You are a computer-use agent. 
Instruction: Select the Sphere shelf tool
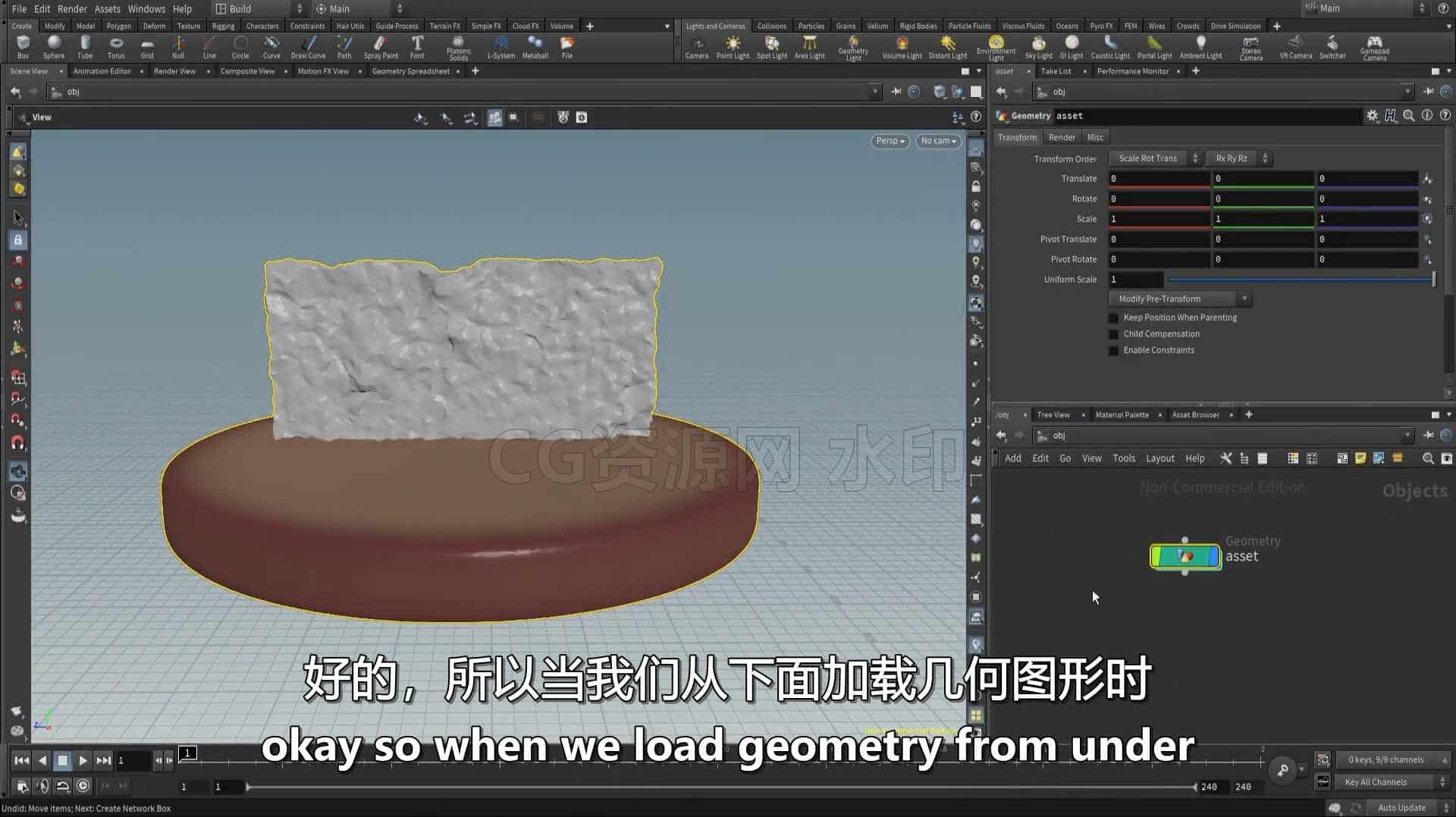tap(54, 47)
